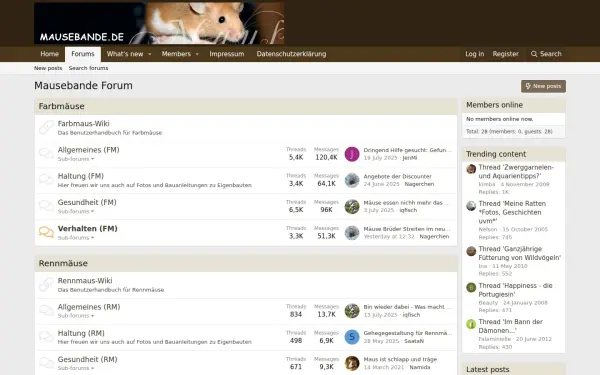This screenshot has width=600, height=375.
Task: Expand Sub-forums under Allgemeines (RM)
Action: point(76,316)
